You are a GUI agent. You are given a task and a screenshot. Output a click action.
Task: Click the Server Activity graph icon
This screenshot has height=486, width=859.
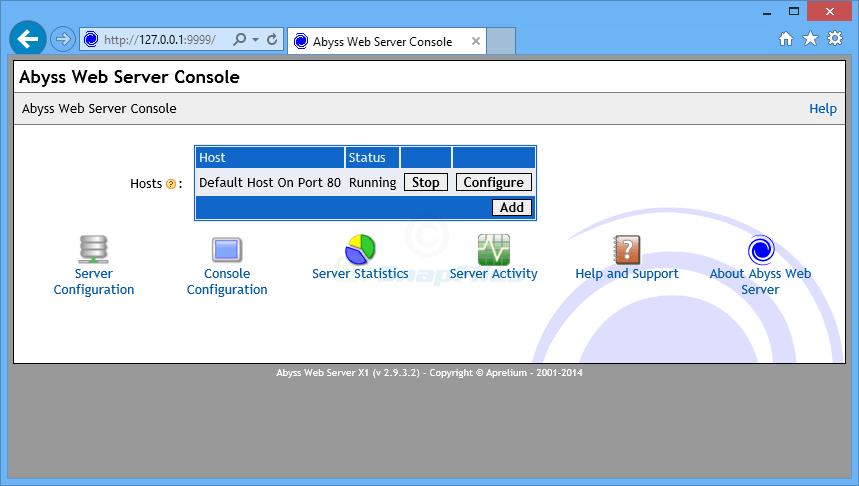494,250
